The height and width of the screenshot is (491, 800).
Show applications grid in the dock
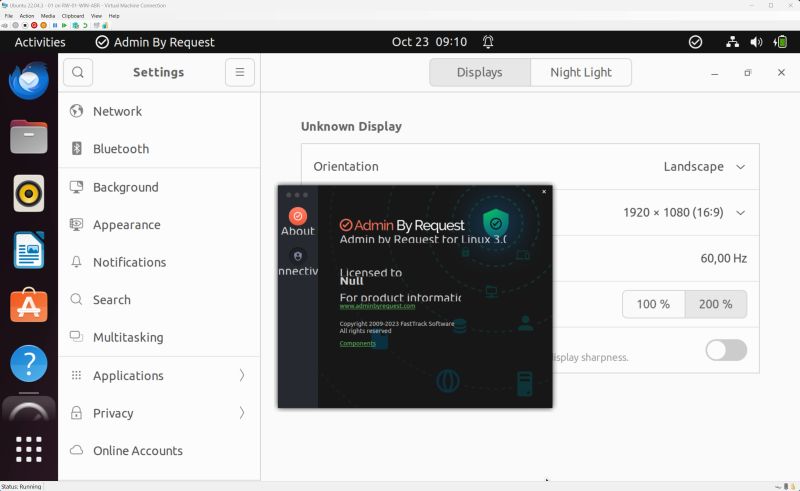pos(29,449)
